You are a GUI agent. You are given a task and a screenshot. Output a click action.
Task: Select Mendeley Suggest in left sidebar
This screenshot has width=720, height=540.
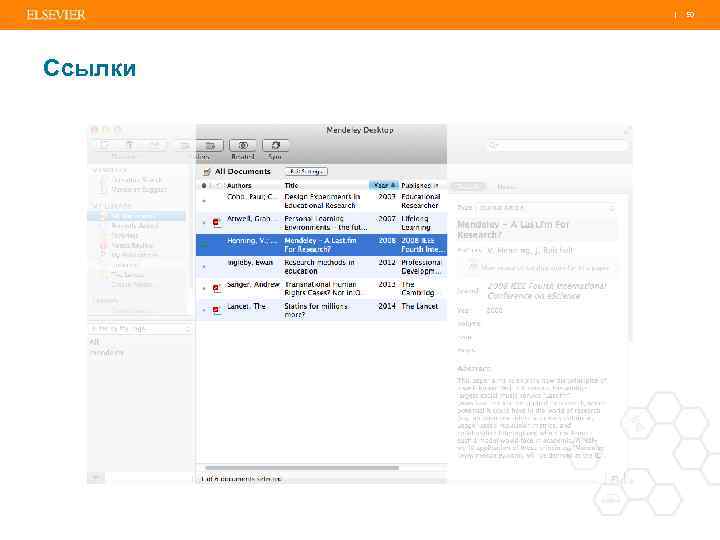(139, 189)
